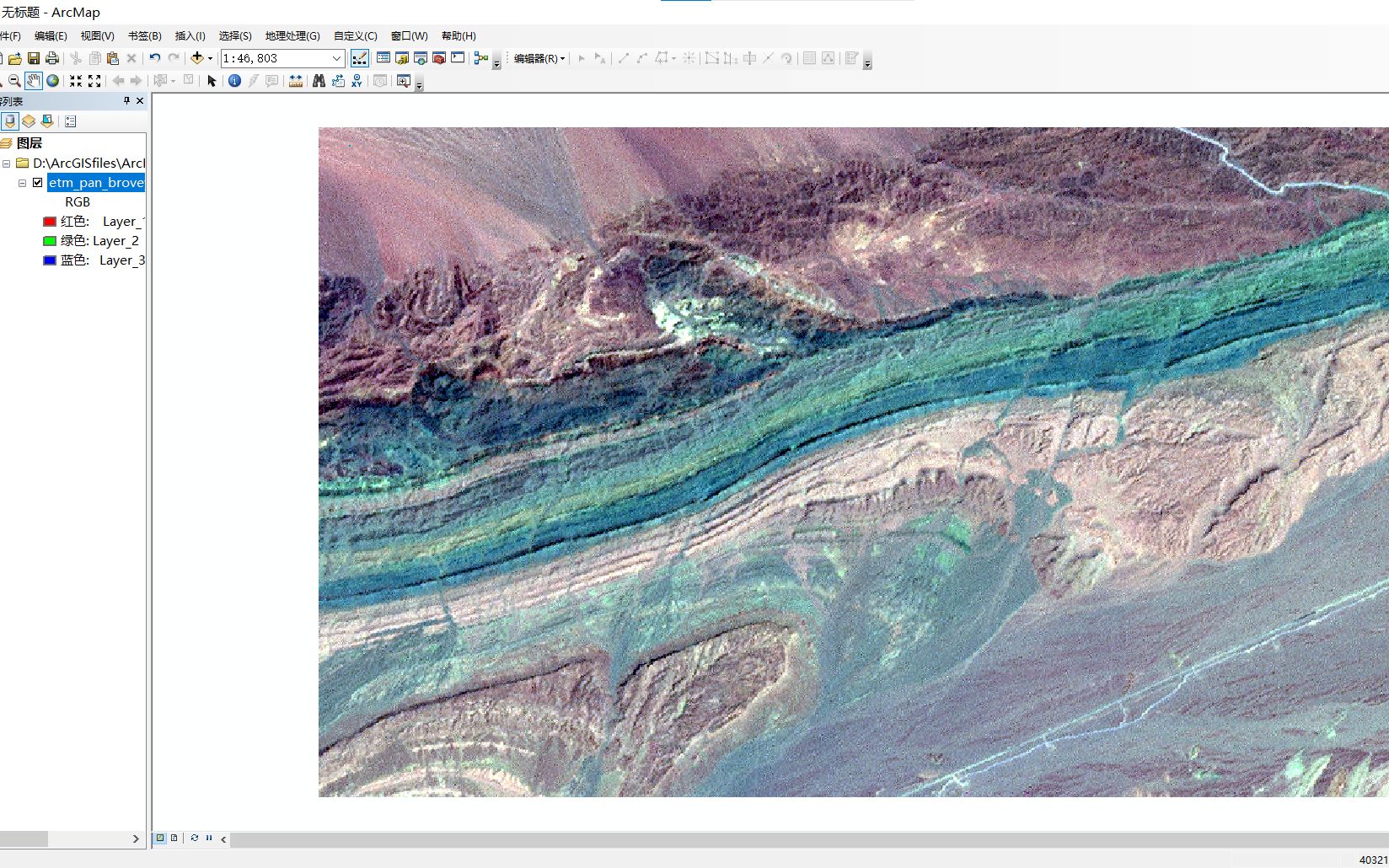Select the Zoom Out magnifier tool
Image resolution: width=1389 pixels, height=868 pixels.
pyautogui.click(x=14, y=81)
